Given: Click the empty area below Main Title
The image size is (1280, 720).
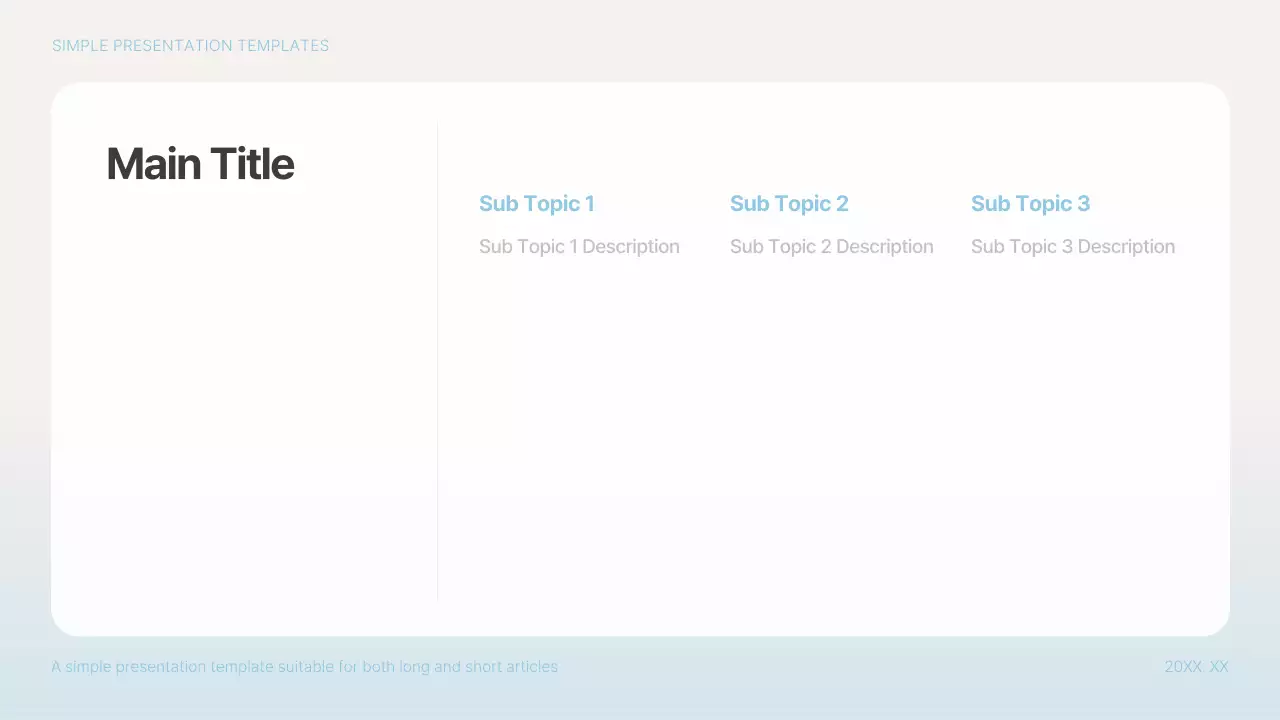Looking at the screenshot, I should (x=200, y=300).
